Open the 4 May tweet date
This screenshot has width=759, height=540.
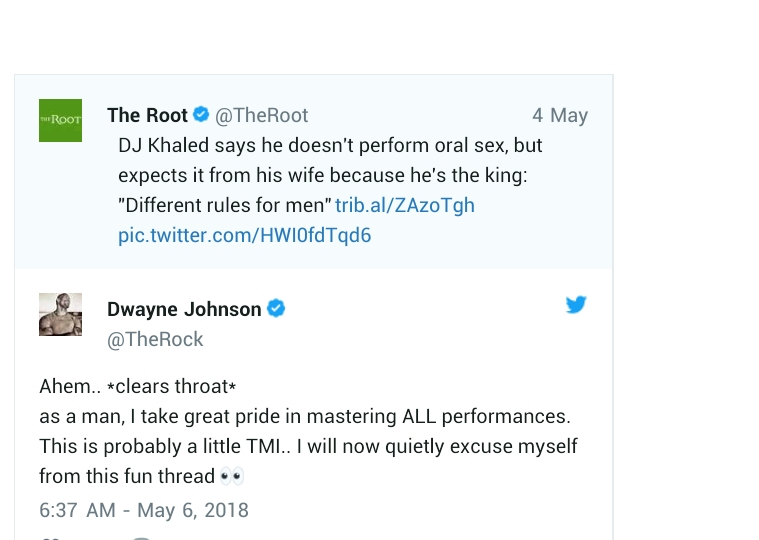pyautogui.click(x=560, y=115)
